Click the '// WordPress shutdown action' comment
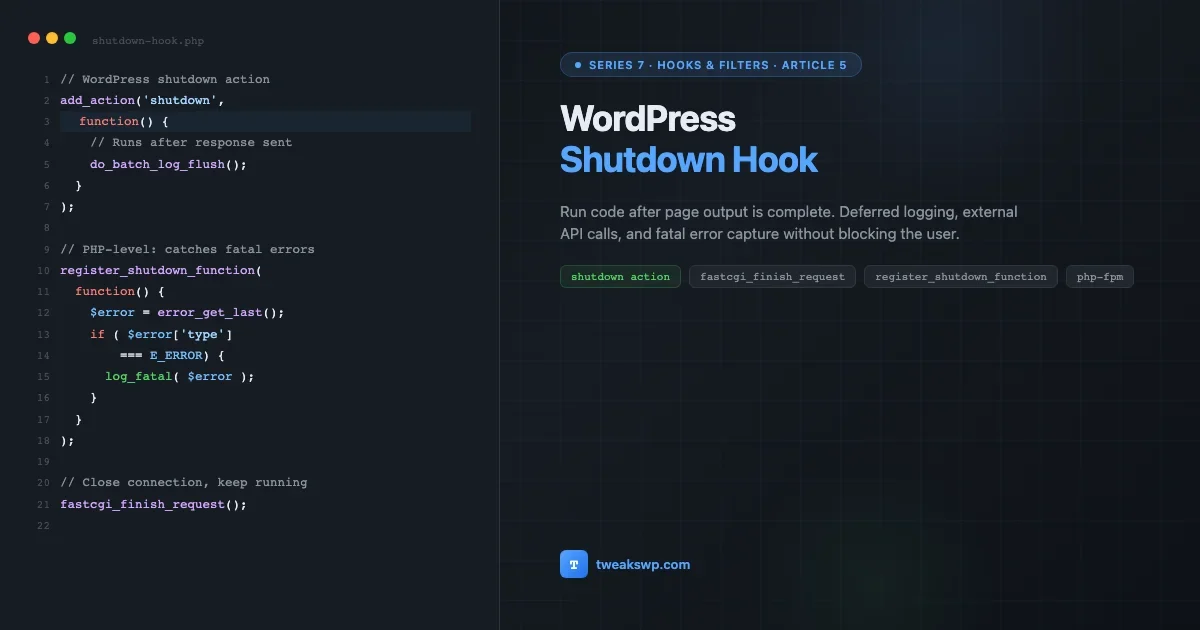This screenshot has height=630, width=1200. pyautogui.click(x=165, y=79)
